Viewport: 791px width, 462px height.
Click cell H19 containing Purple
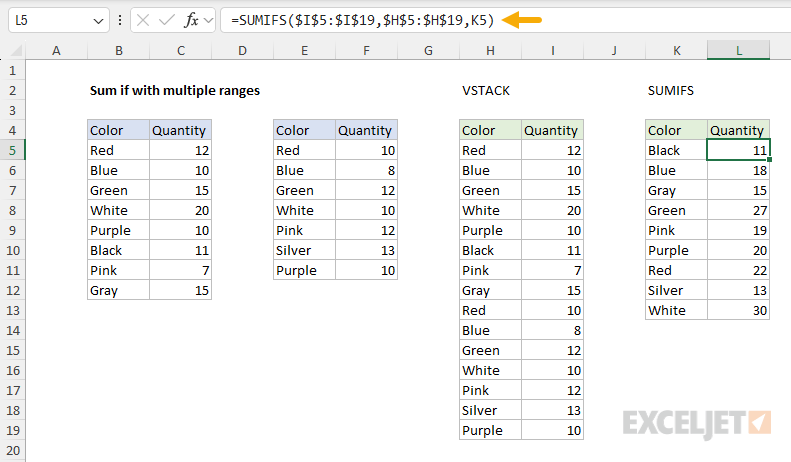[x=490, y=430]
